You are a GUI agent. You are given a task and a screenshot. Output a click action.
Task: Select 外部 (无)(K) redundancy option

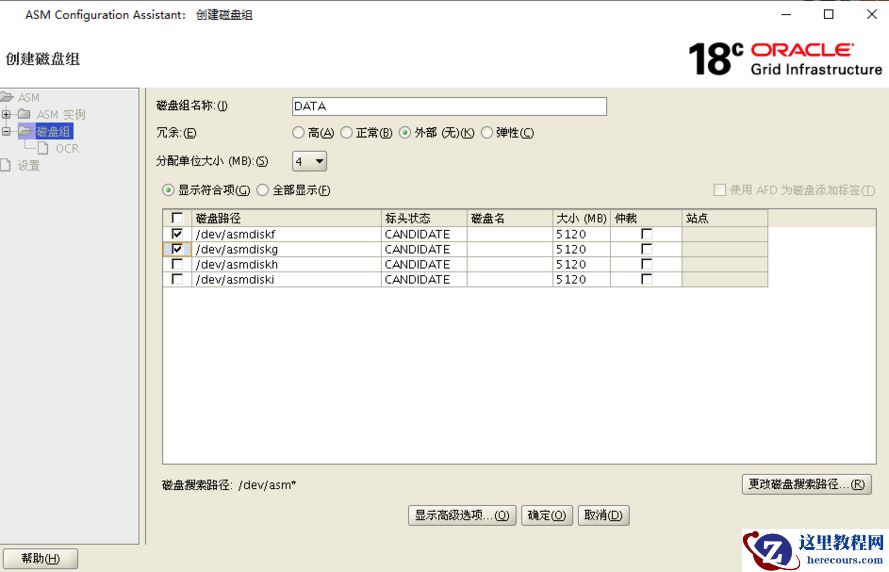405,133
